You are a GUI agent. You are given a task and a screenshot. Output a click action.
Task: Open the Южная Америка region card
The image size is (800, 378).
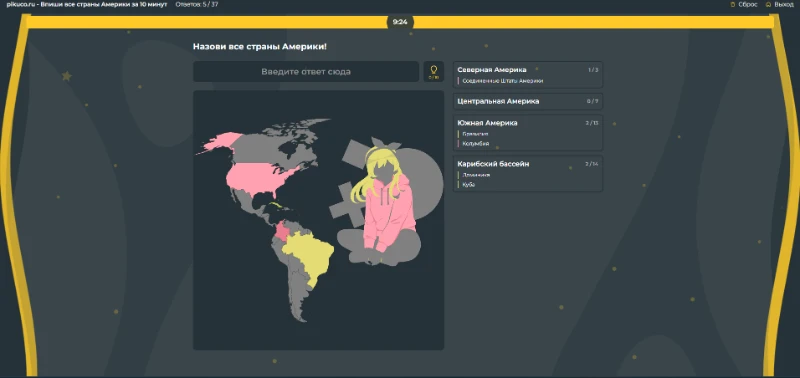coord(528,133)
